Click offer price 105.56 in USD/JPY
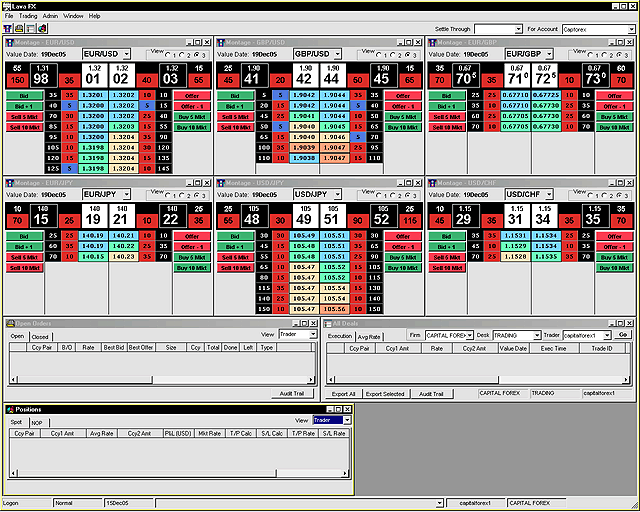This screenshot has height=512, width=640. tap(335, 309)
